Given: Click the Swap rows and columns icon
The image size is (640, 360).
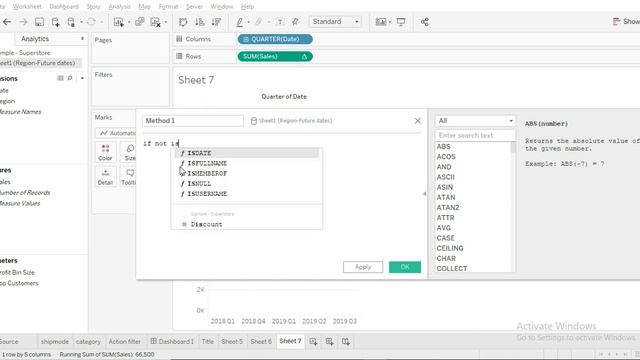Looking at the screenshot, I should click(x=183, y=22).
